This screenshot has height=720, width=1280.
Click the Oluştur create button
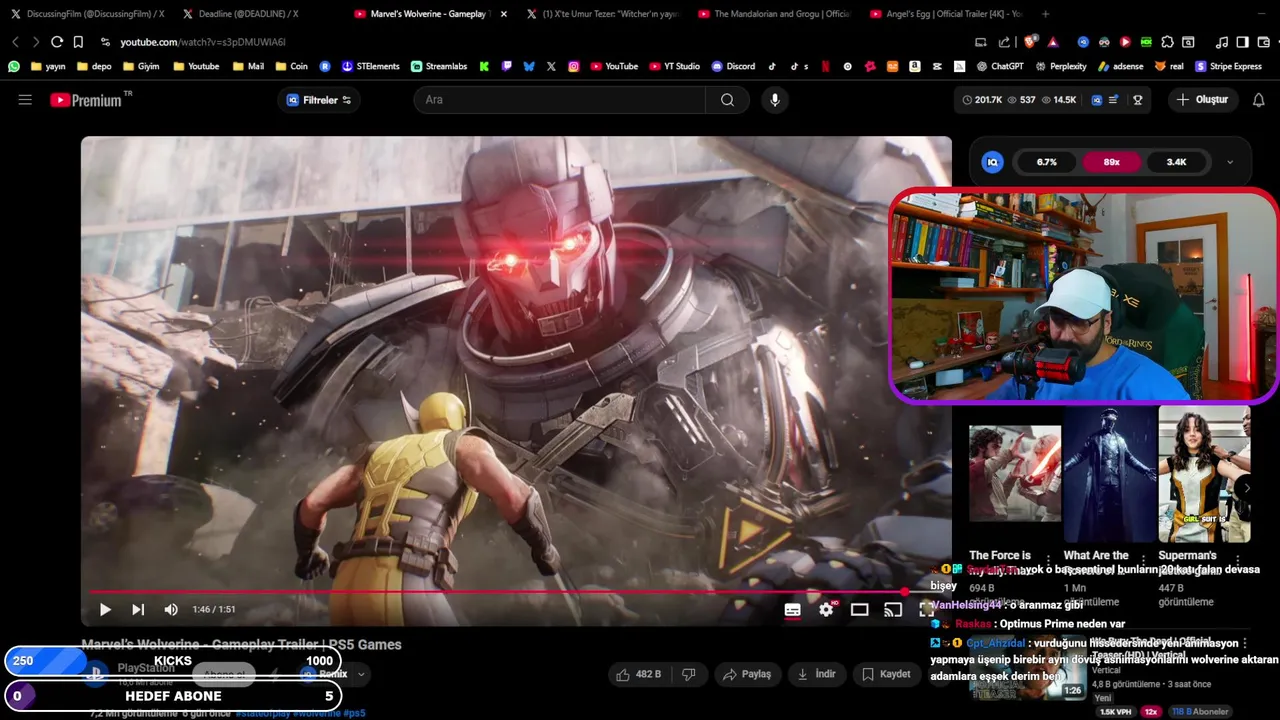tap(1203, 100)
